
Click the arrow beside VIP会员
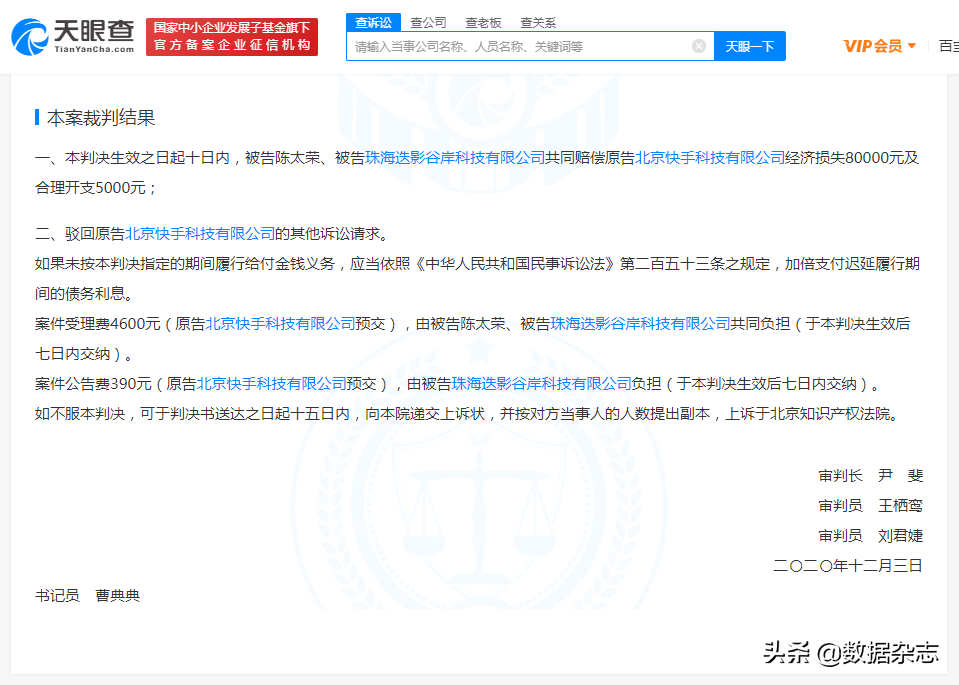[912, 46]
